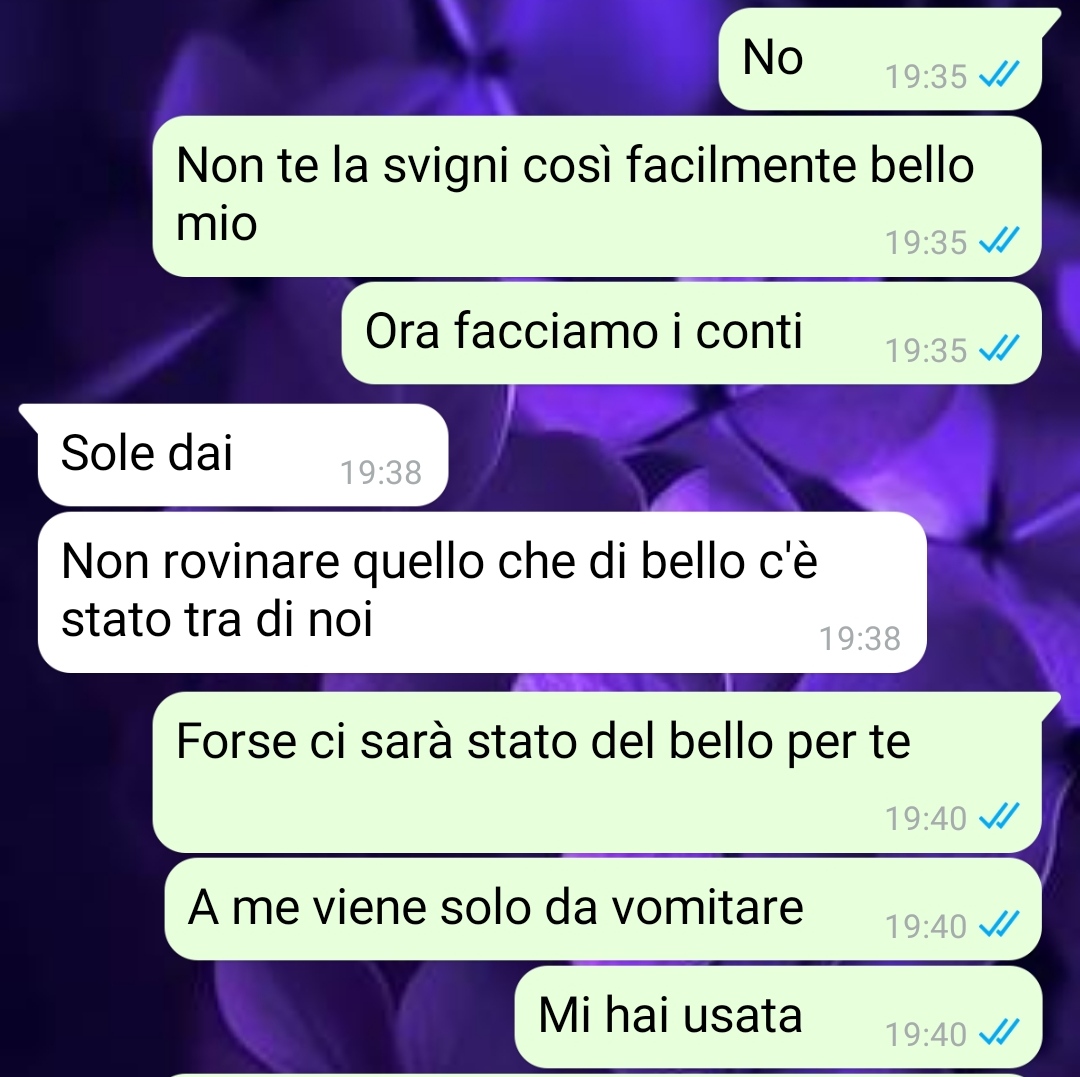Image resolution: width=1080 pixels, height=1077 pixels.
Task: Tap the 19:40 timestamp beside "Mi hai usata"
Action: tap(926, 1034)
